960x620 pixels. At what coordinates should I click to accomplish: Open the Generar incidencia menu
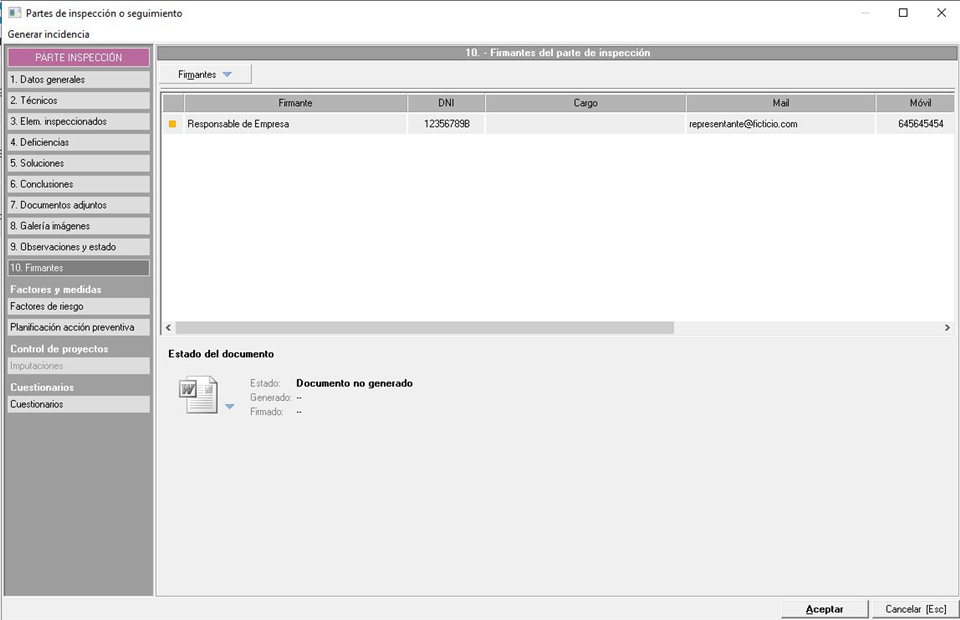pyautogui.click(x=48, y=34)
